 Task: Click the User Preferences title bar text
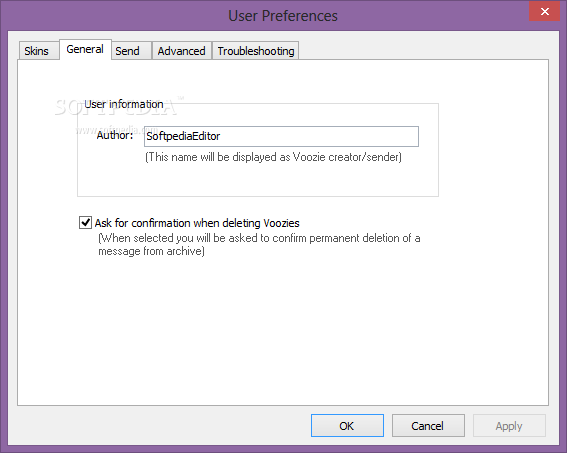tap(283, 16)
